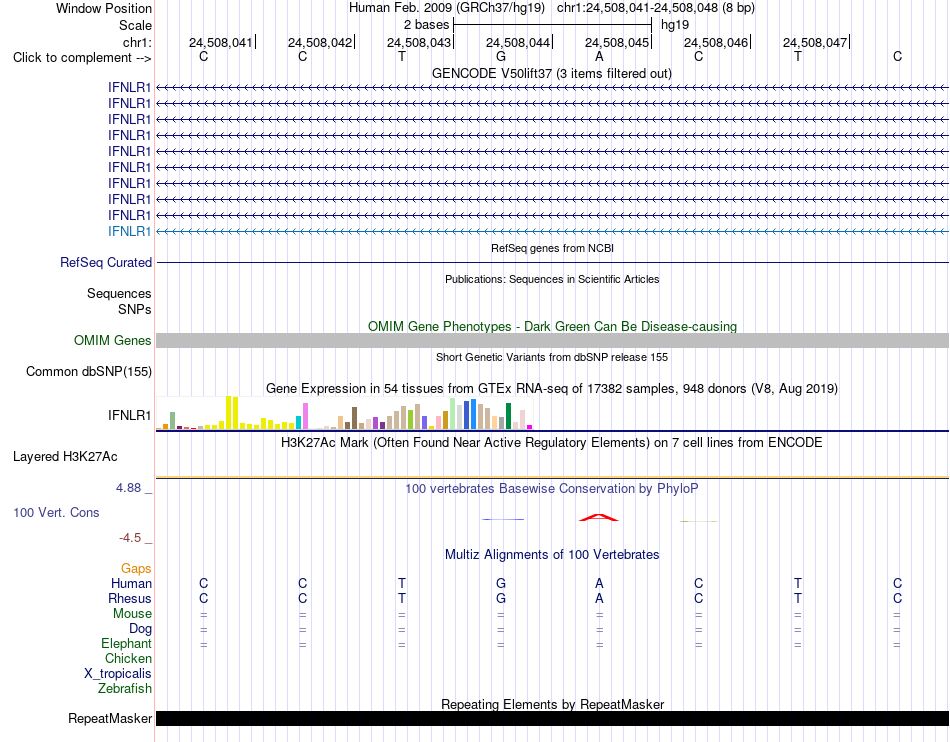Open the OMIM Gene Phenotypes track title

point(552,326)
